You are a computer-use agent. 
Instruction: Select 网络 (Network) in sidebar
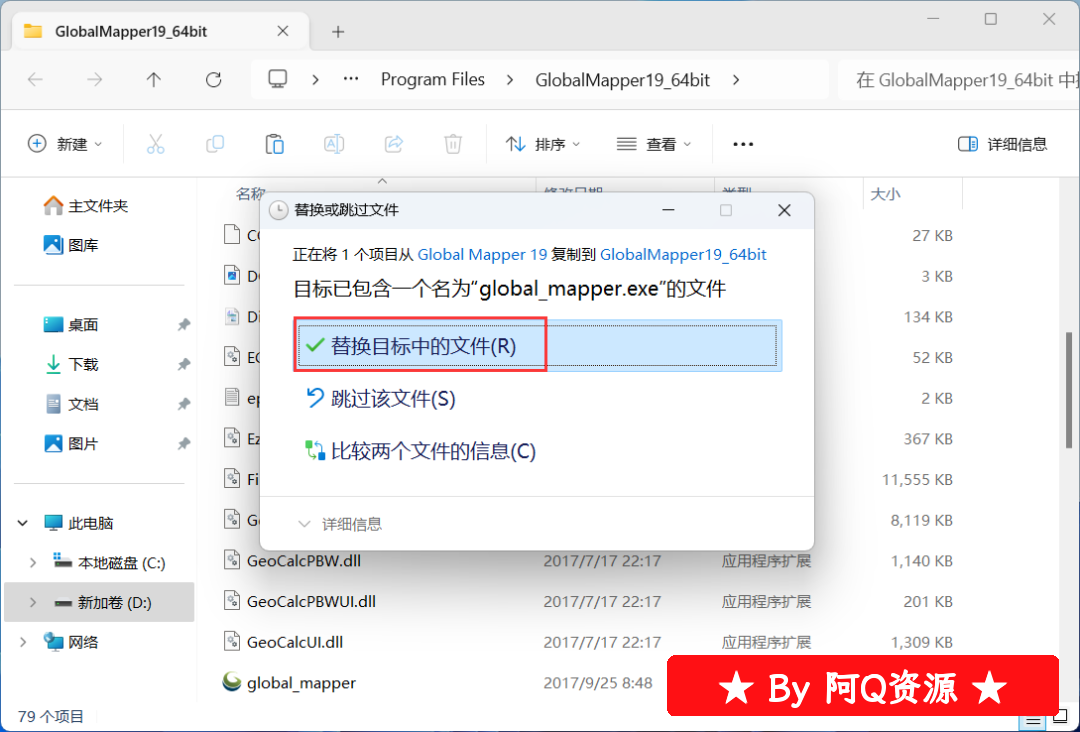pyautogui.click(x=71, y=642)
